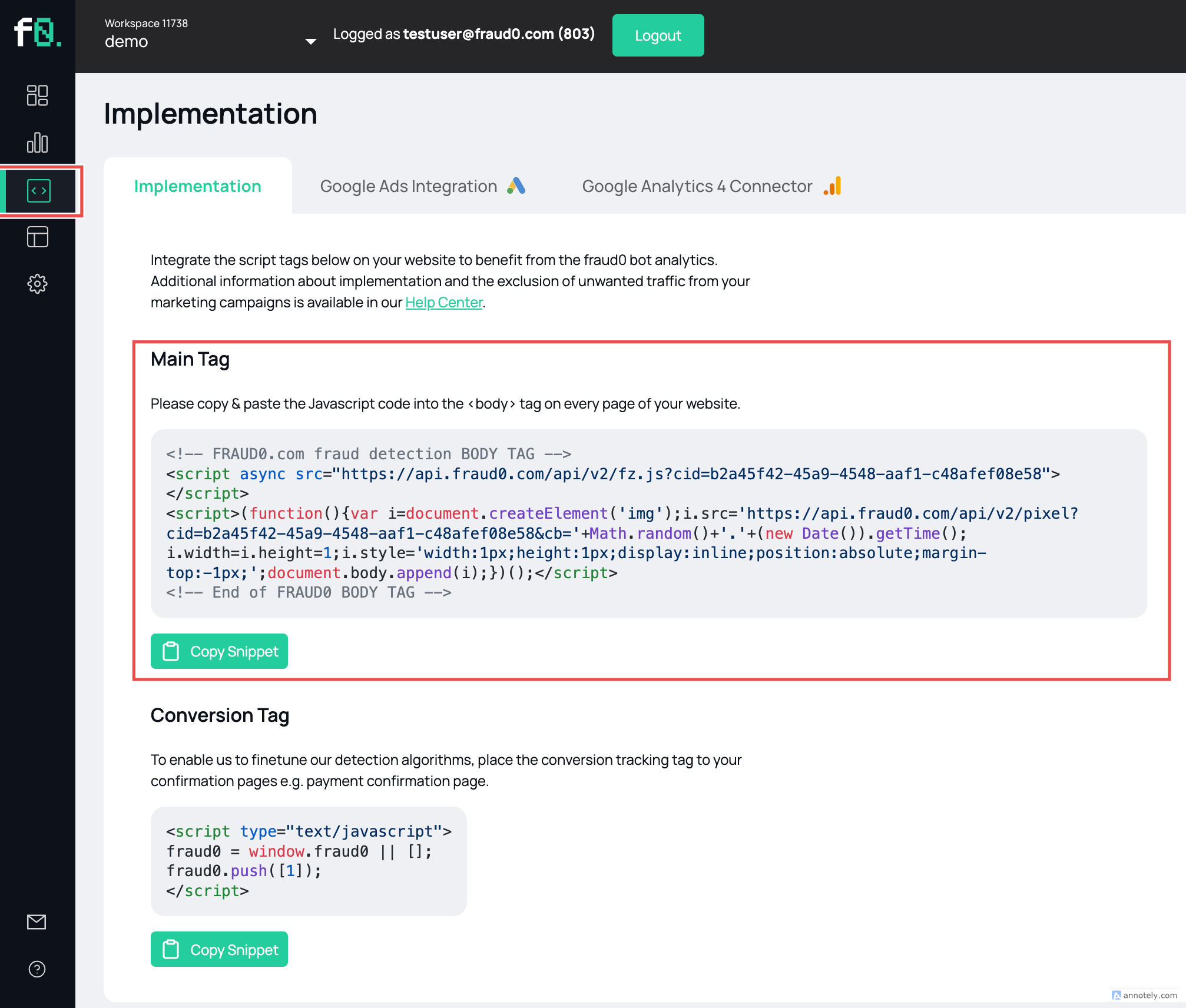Switch to Google Ads Integration tab
Image resolution: width=1186 pixels, height=1008 pixels.
click(423, 185)
